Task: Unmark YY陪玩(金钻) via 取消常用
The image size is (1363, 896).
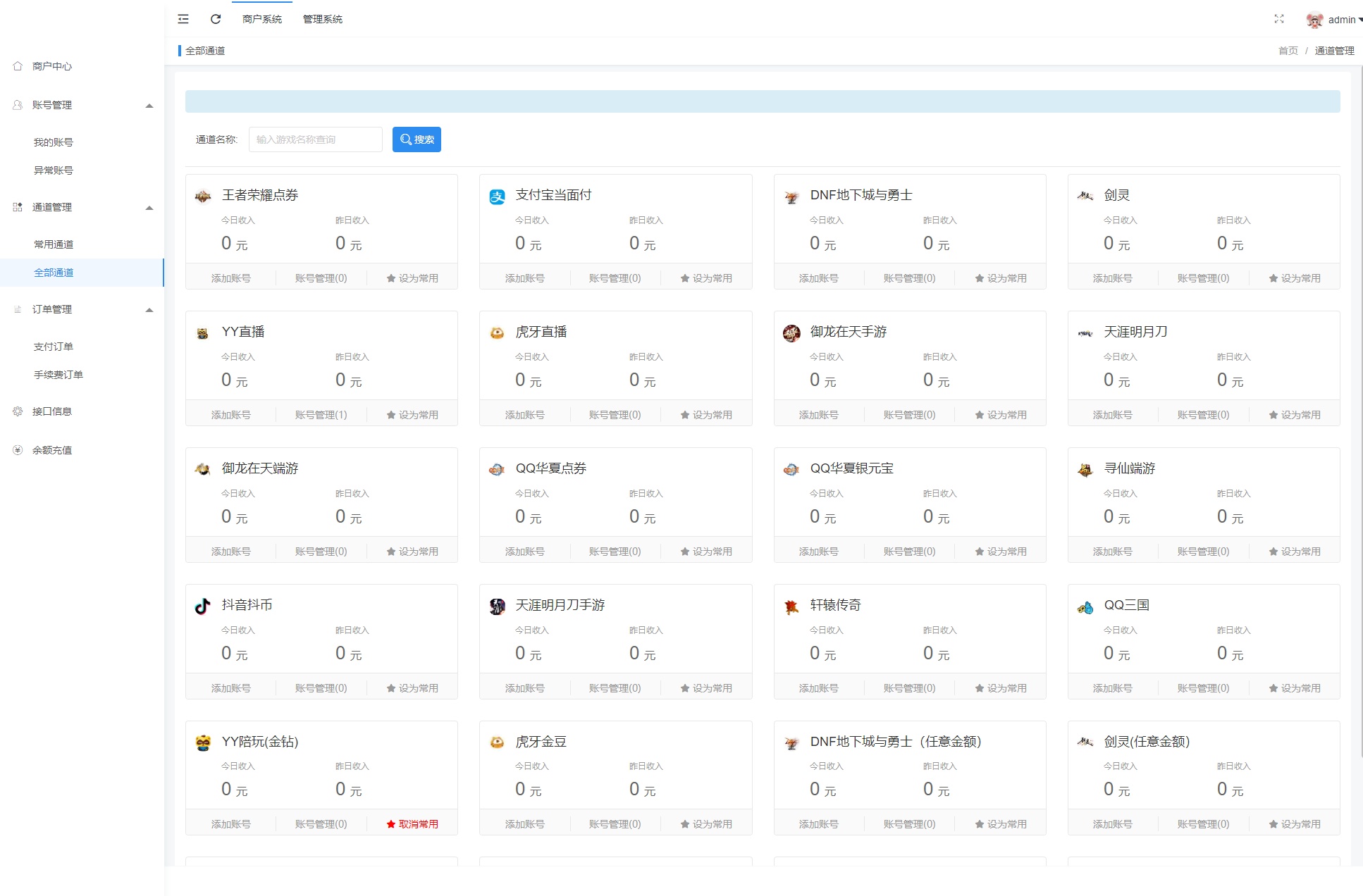Action: coord(412,824)
